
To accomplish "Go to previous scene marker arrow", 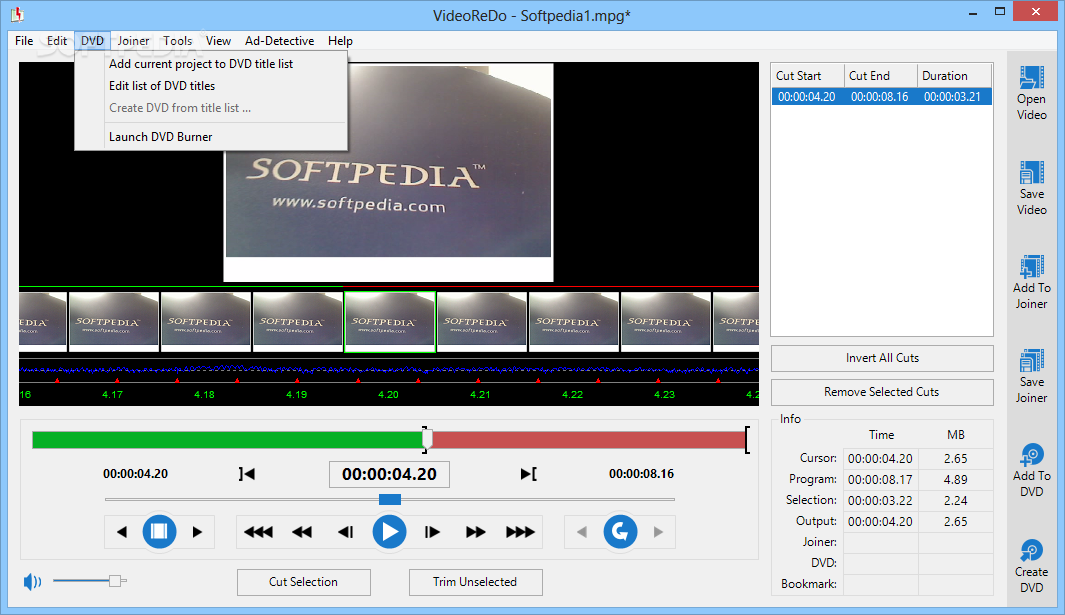I will point(582,532).
